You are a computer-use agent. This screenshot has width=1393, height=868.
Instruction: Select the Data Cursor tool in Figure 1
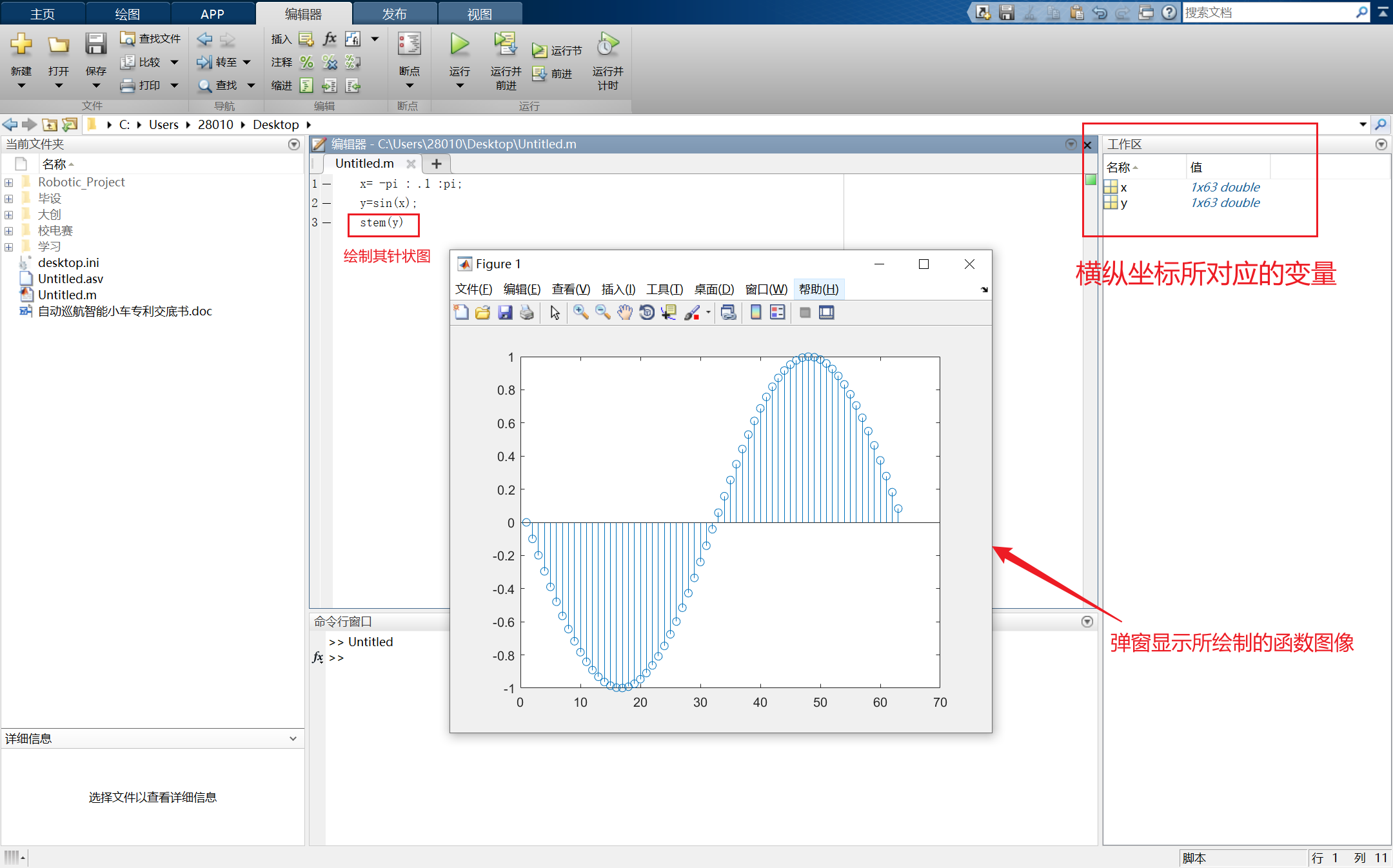(x=669, y=313)
